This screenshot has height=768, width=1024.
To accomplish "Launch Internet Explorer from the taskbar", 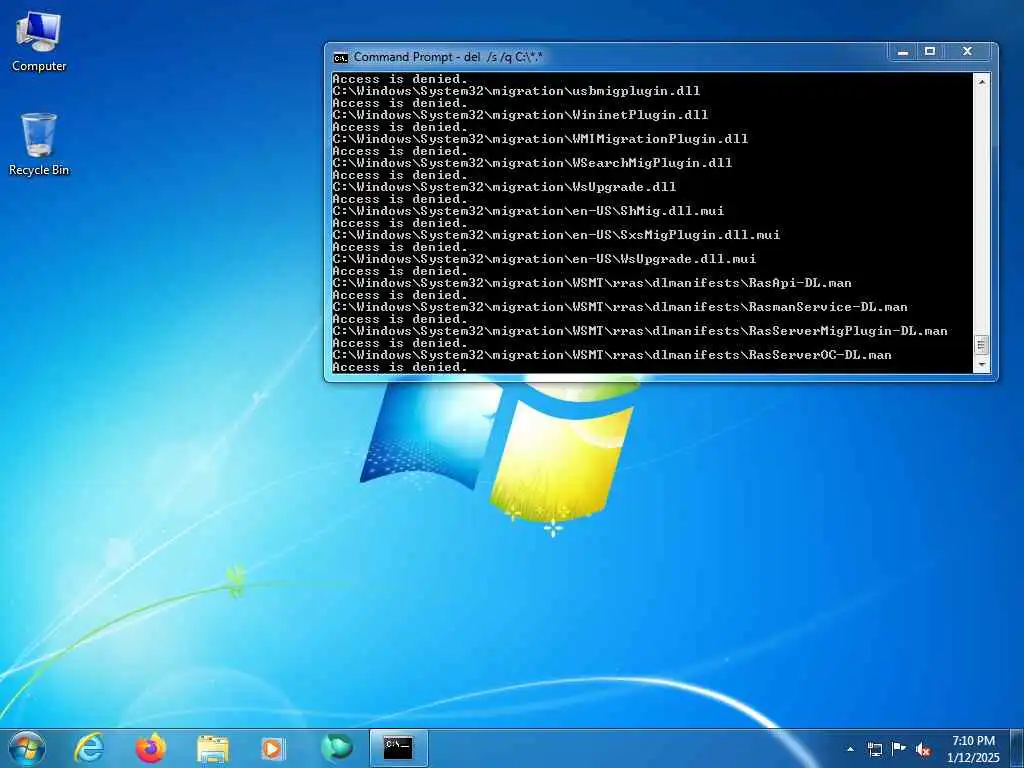I will point(89,748).
